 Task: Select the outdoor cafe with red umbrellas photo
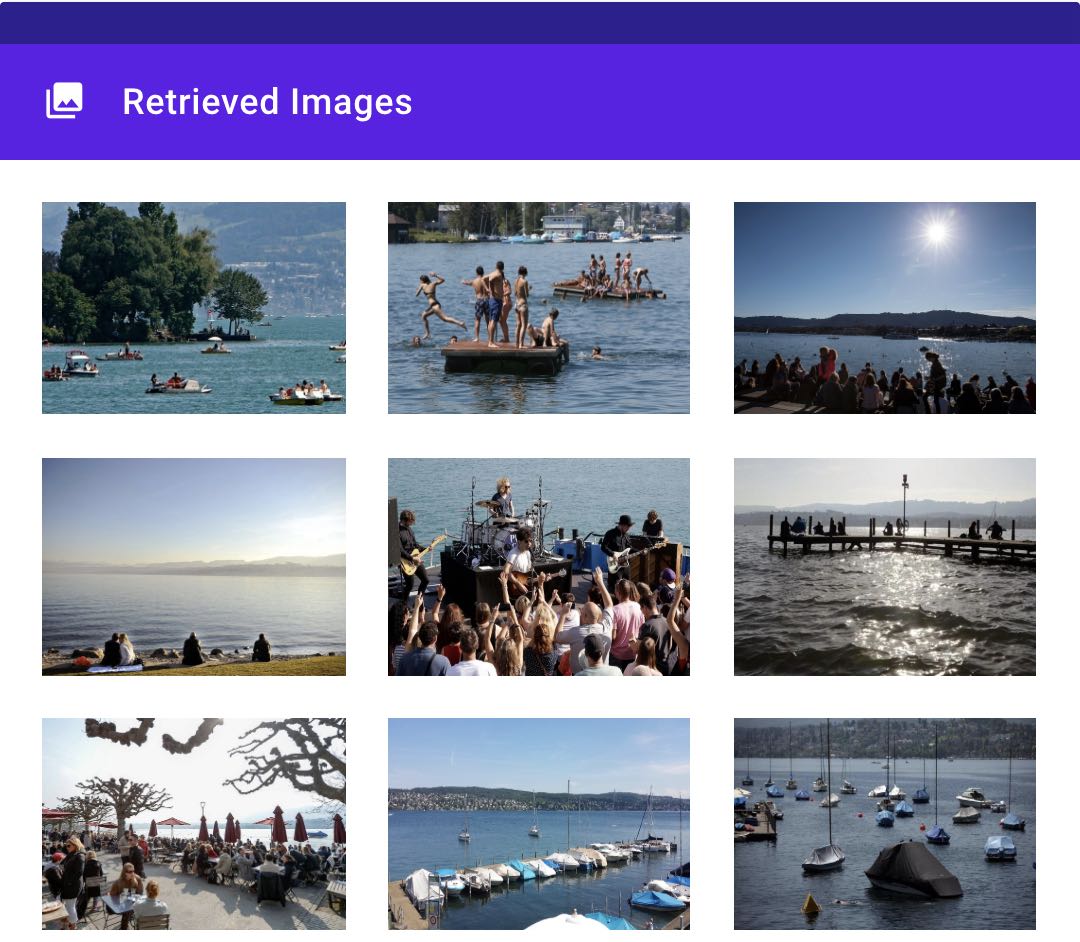[194, 824]
